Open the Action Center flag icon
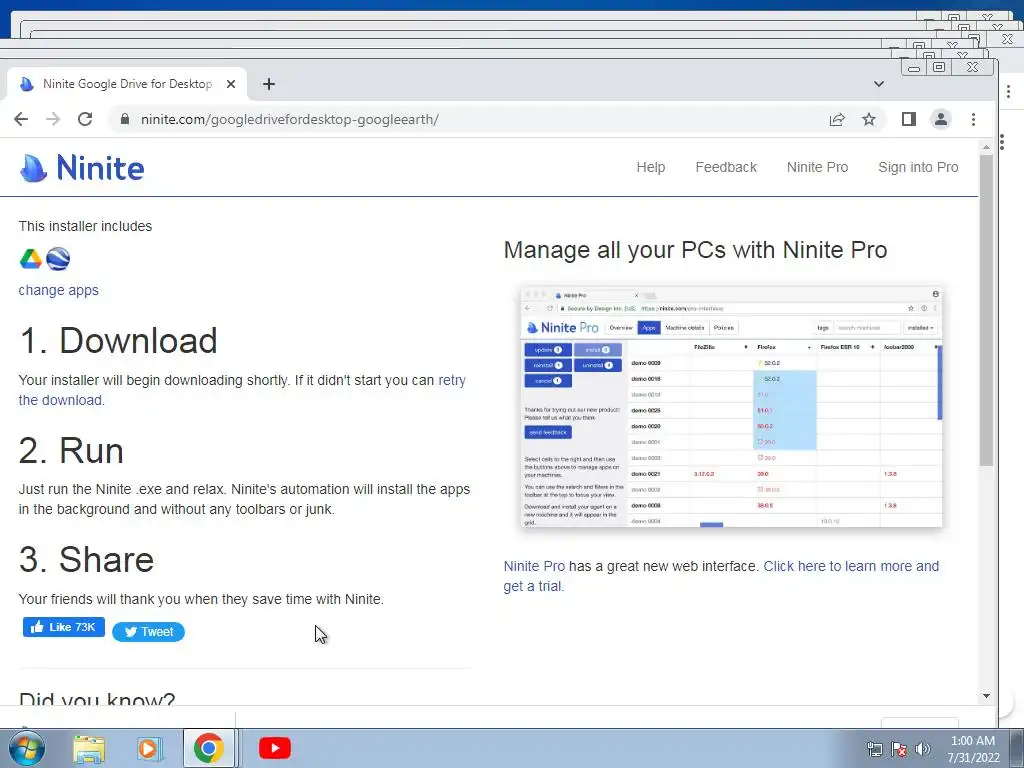This screenshot has height=768, width=1024. (x=899, y=749)
